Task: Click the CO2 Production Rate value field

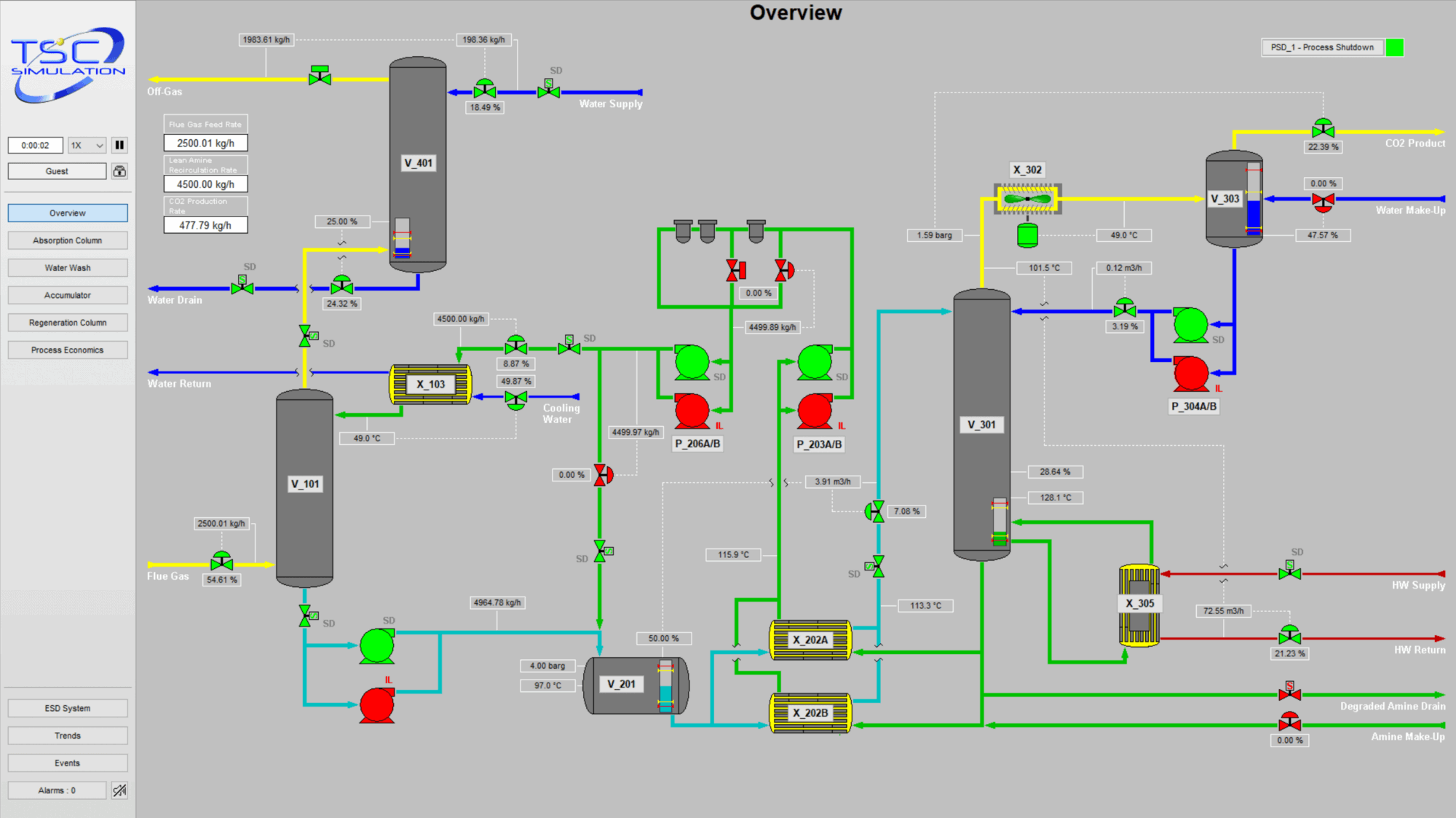Action: [206, 225]
